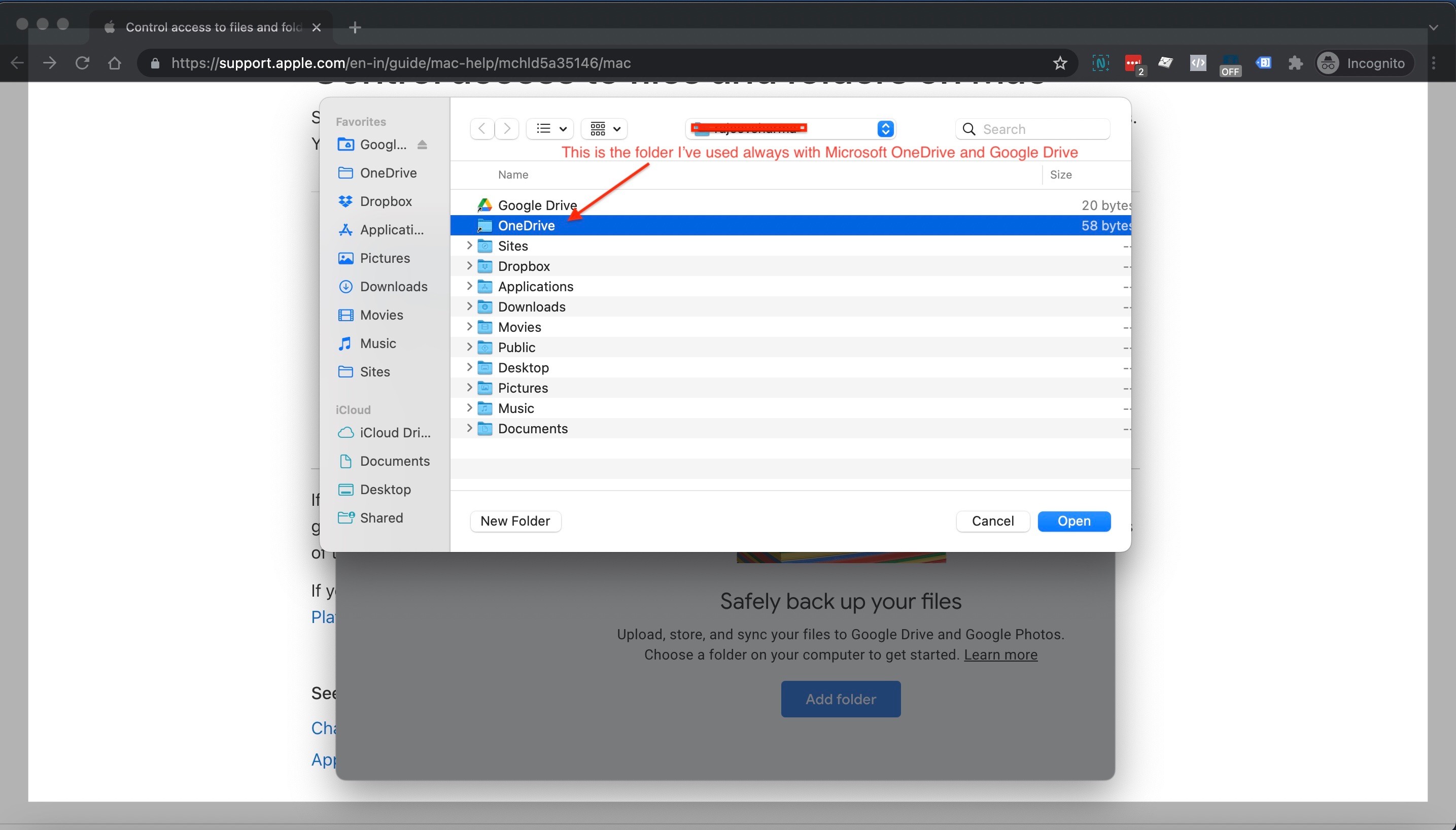Cancel the file dialog
This screenshot has height=830, width=1456.
(992, 521)
